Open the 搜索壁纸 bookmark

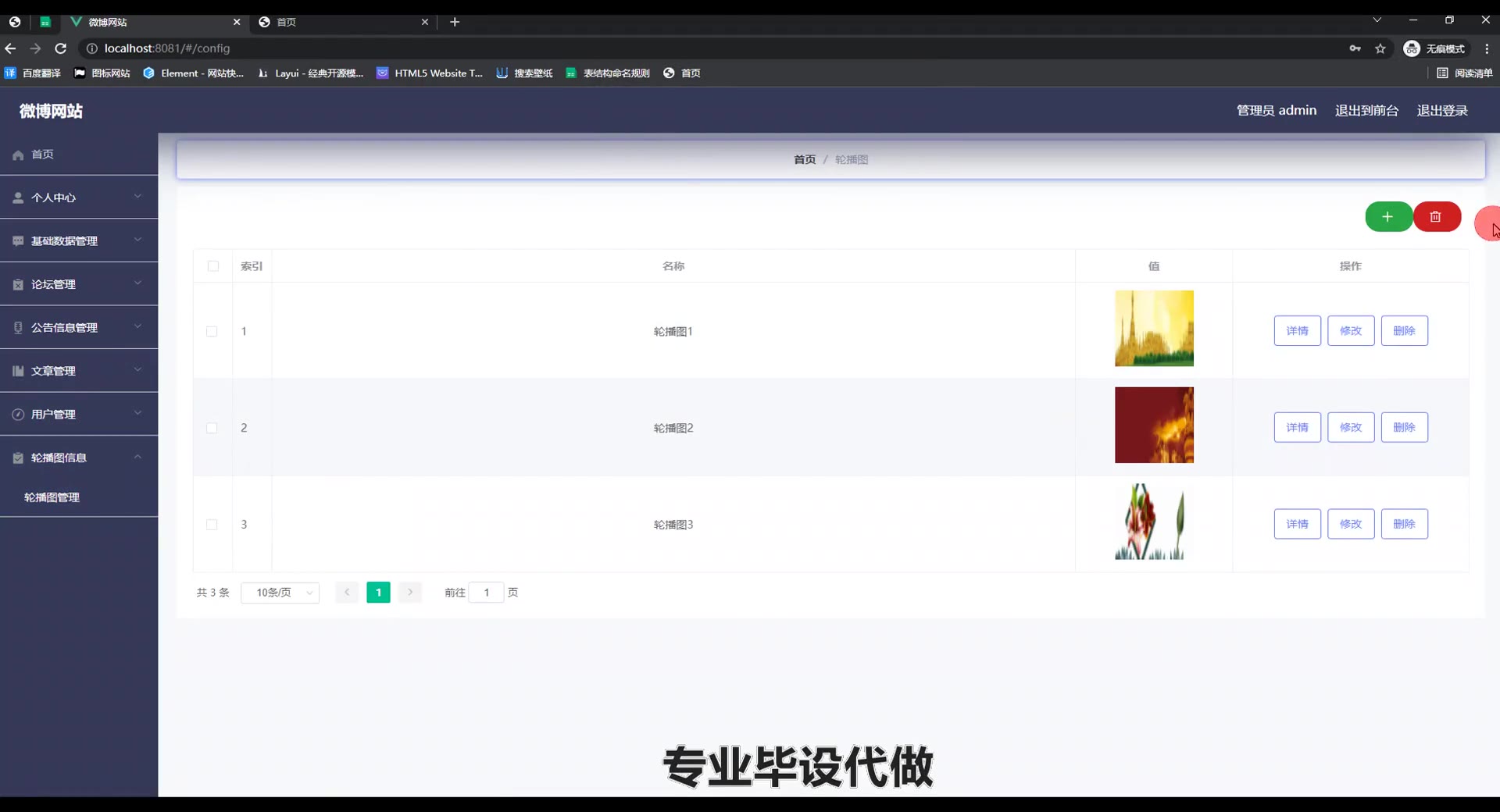coord(524,73)
